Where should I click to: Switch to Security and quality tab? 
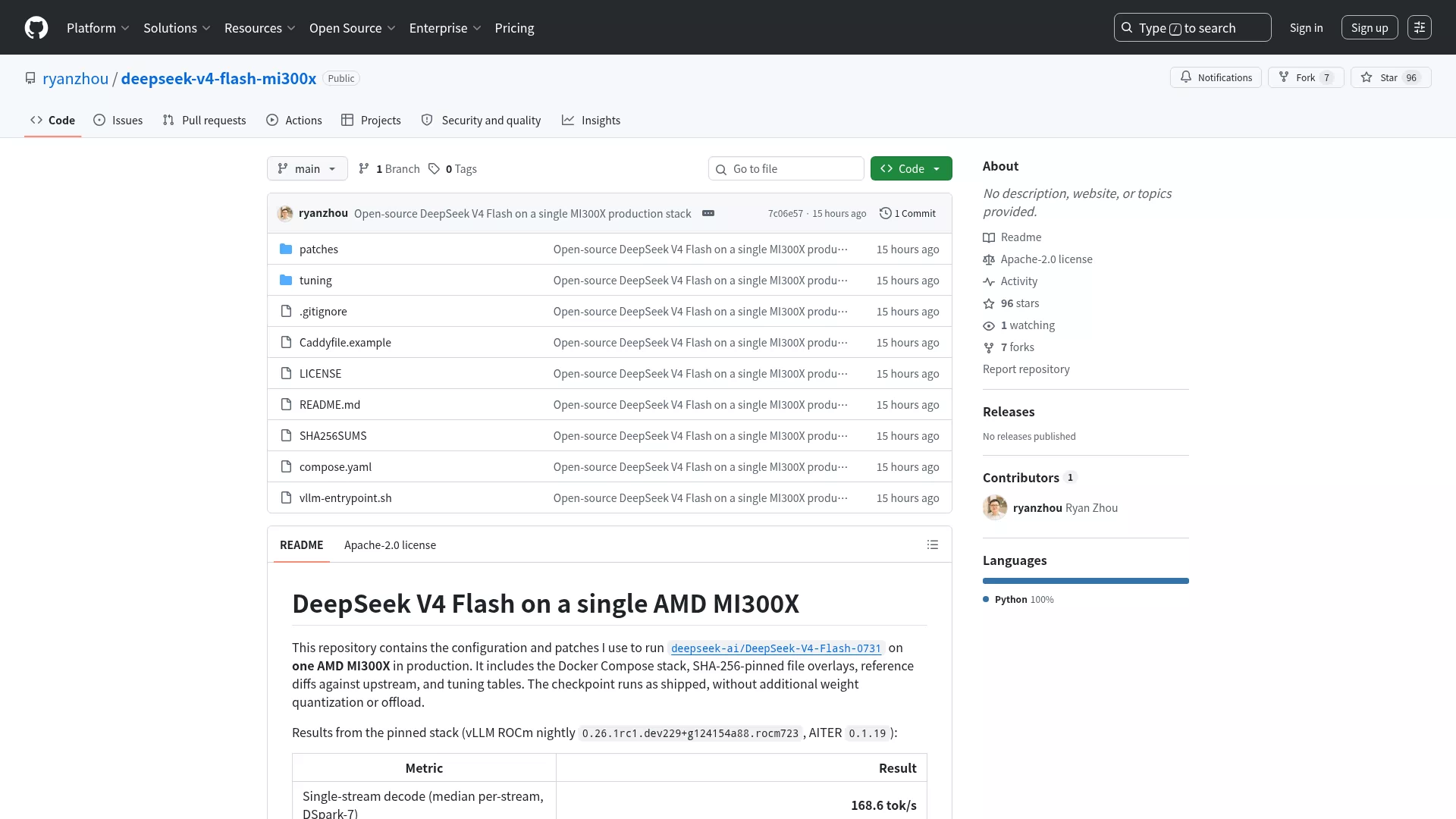(x=481, y=121)
